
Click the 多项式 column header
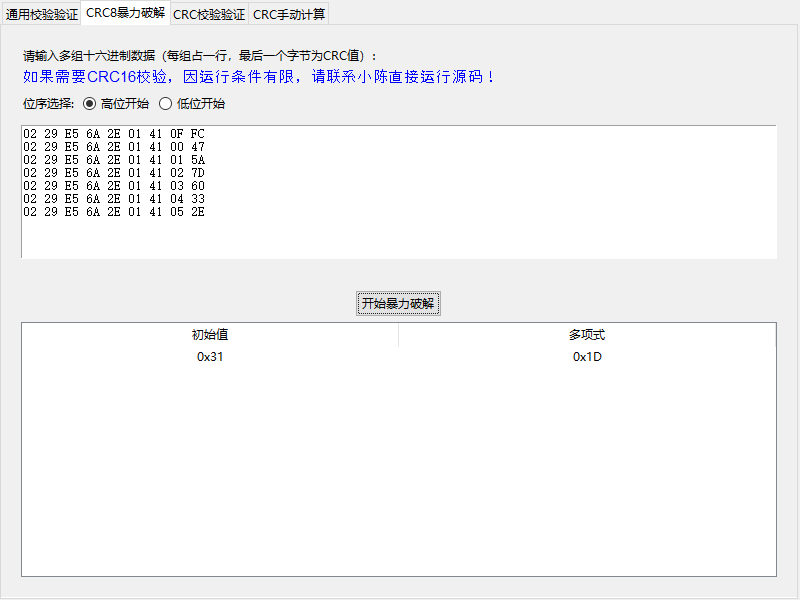point(587,335)
